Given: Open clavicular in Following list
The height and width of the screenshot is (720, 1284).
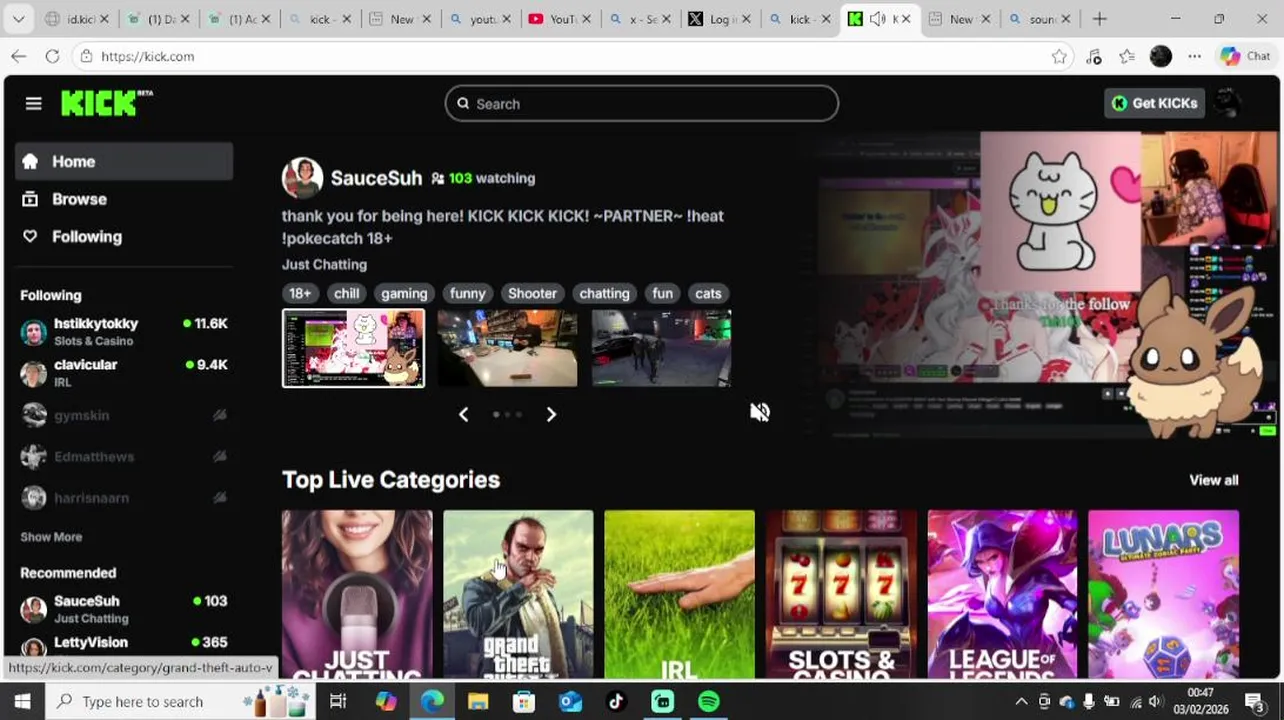Looking at the screenshot, I should click(124, 373).
